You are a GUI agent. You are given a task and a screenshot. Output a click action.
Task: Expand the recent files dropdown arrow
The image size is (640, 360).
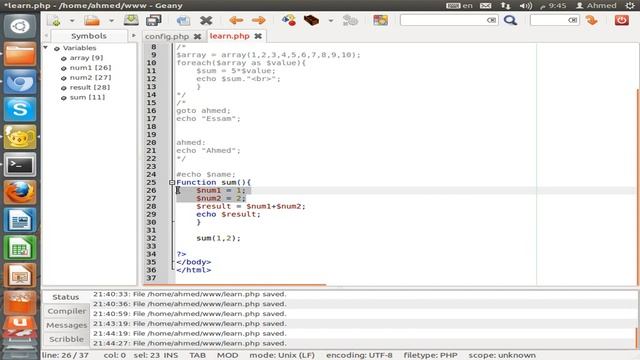click(111, 20)
